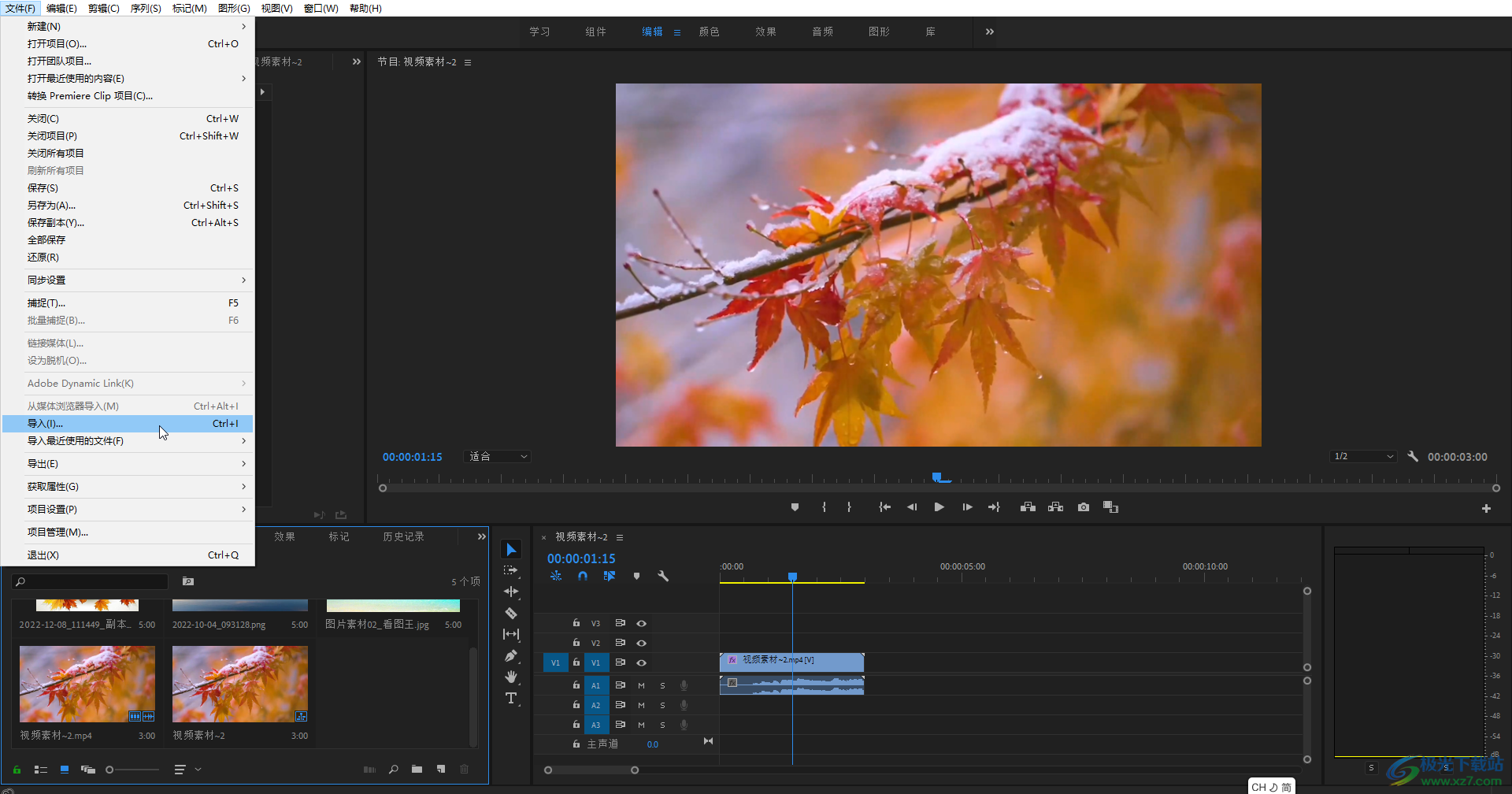Open the comparison view button

pyautogui.click(x=1111, y=507)
